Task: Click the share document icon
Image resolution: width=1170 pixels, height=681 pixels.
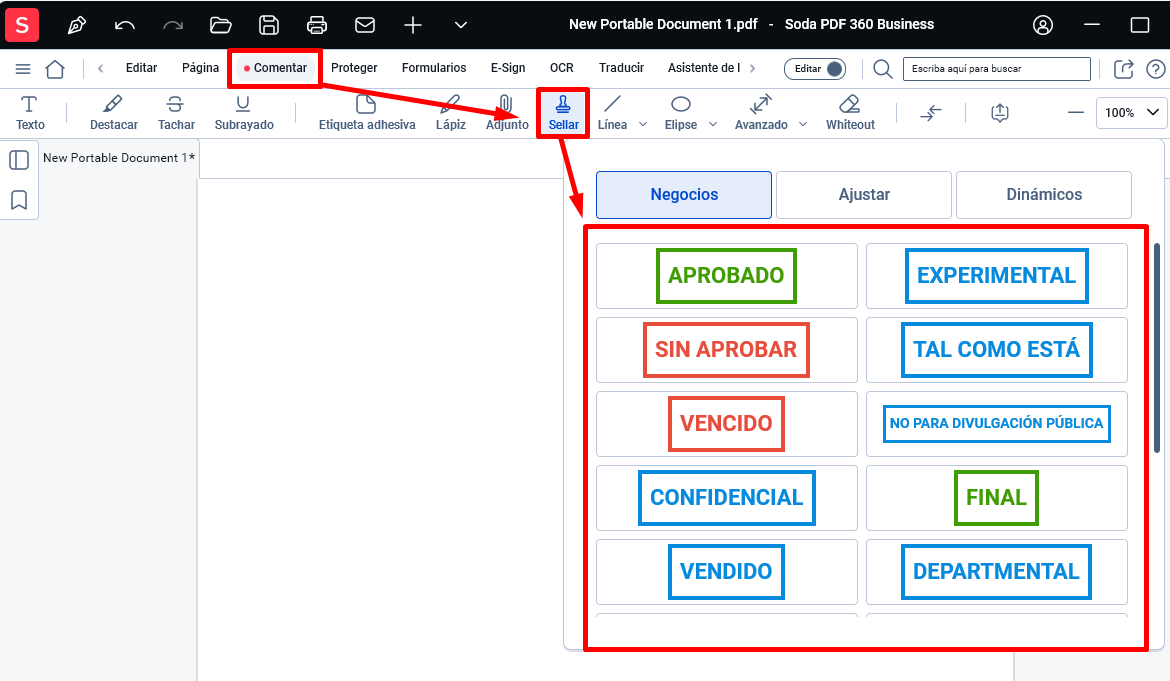Action: click(1124, 69)
